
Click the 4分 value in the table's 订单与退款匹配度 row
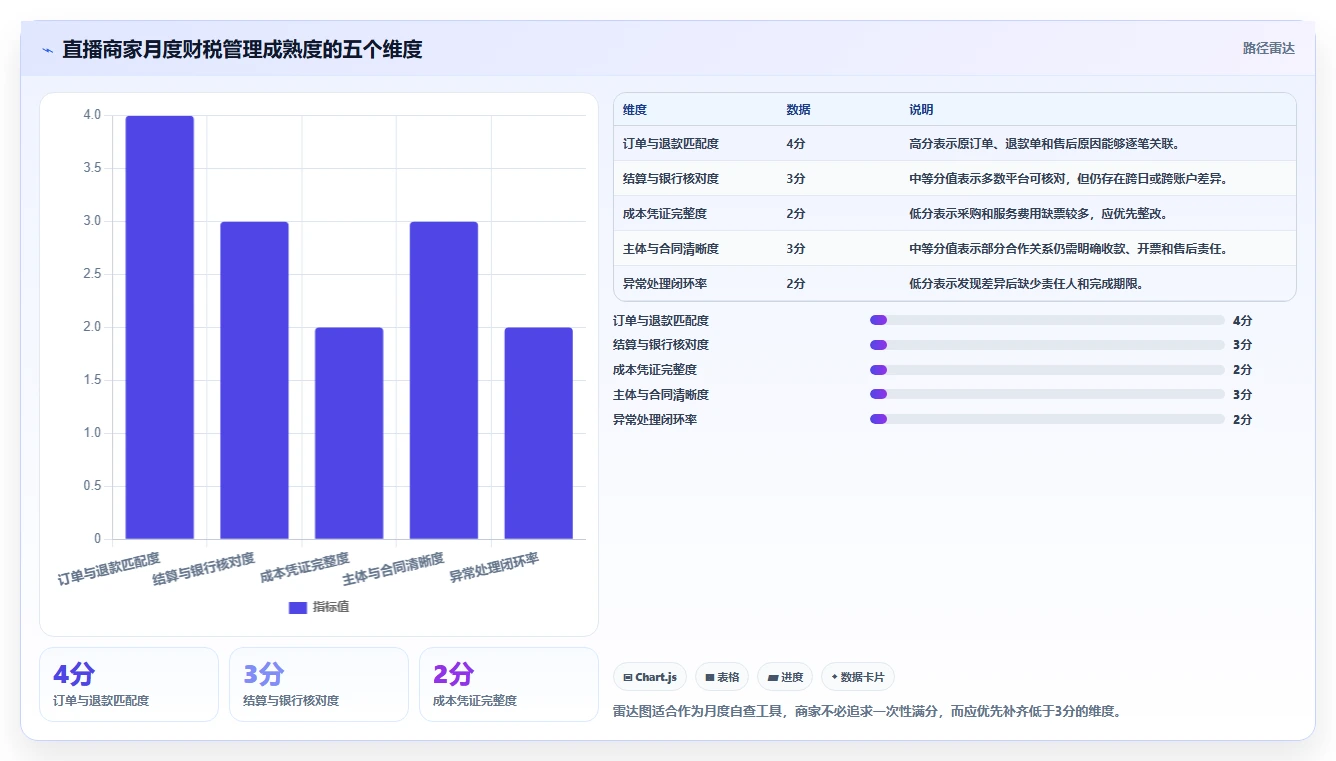pyautogui.click(x=796, y=144)
